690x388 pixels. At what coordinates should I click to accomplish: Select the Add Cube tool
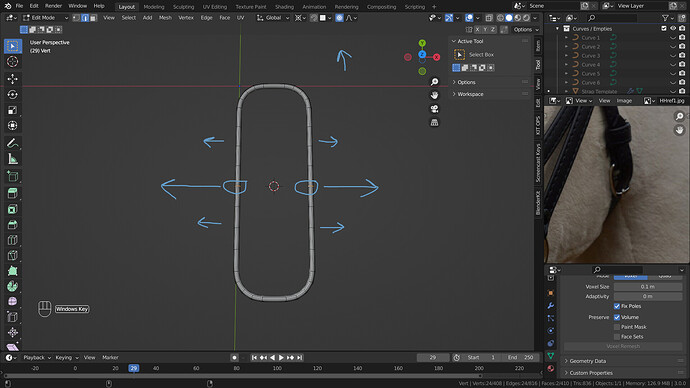[12, 176]
